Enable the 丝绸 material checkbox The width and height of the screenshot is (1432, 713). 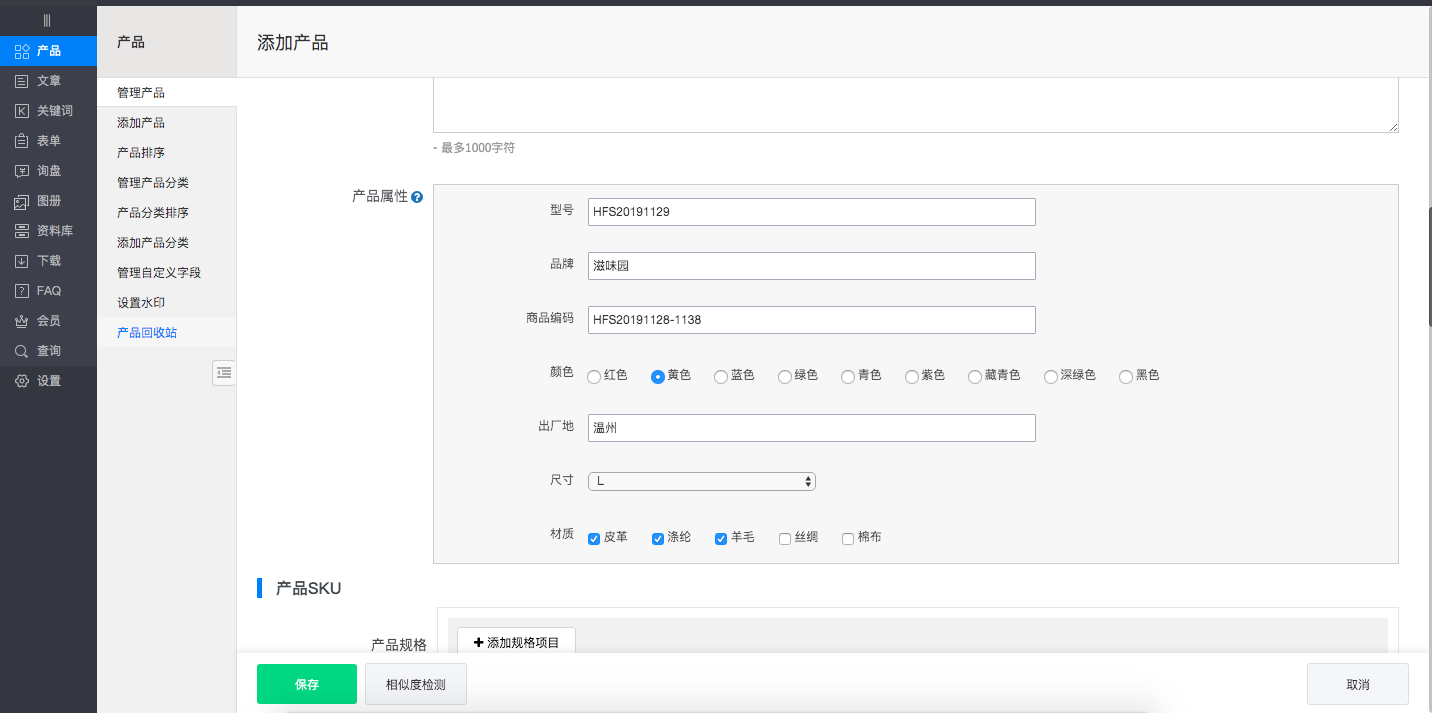pos(785,538)
